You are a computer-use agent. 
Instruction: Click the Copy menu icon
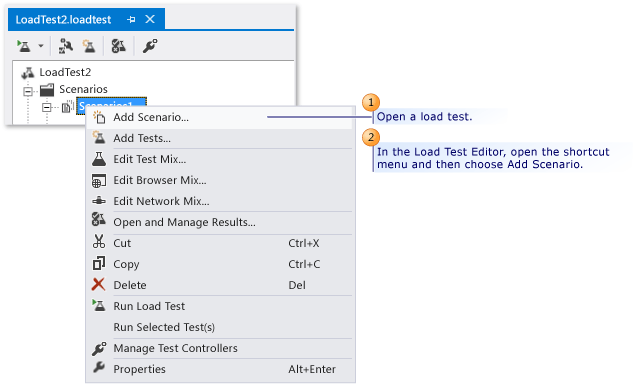pyautogui.click(x=99, y=263)
